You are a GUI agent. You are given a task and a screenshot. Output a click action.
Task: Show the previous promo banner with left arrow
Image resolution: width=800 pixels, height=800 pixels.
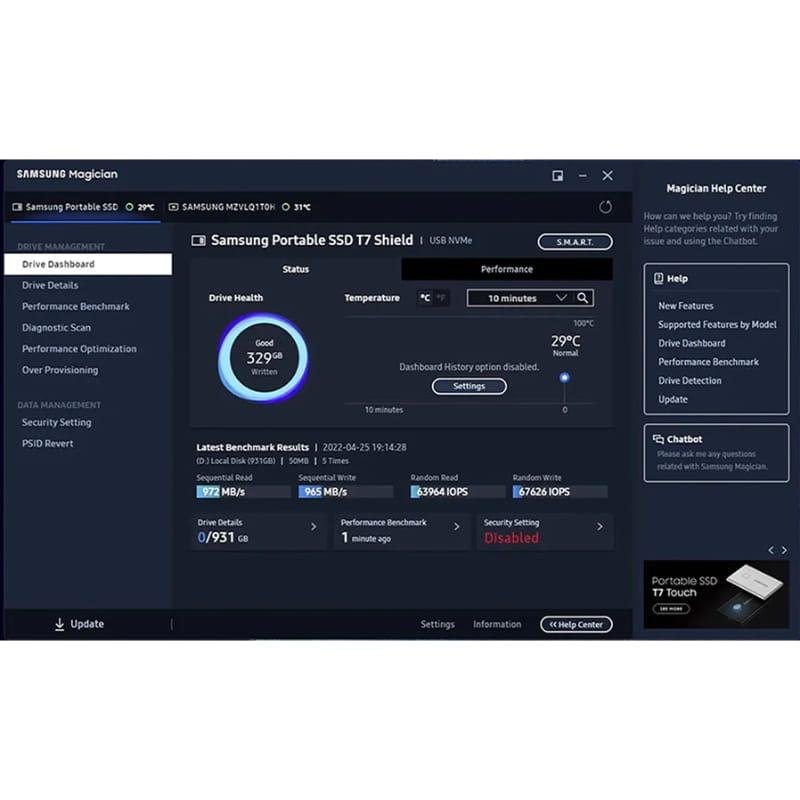click(770, 550)
